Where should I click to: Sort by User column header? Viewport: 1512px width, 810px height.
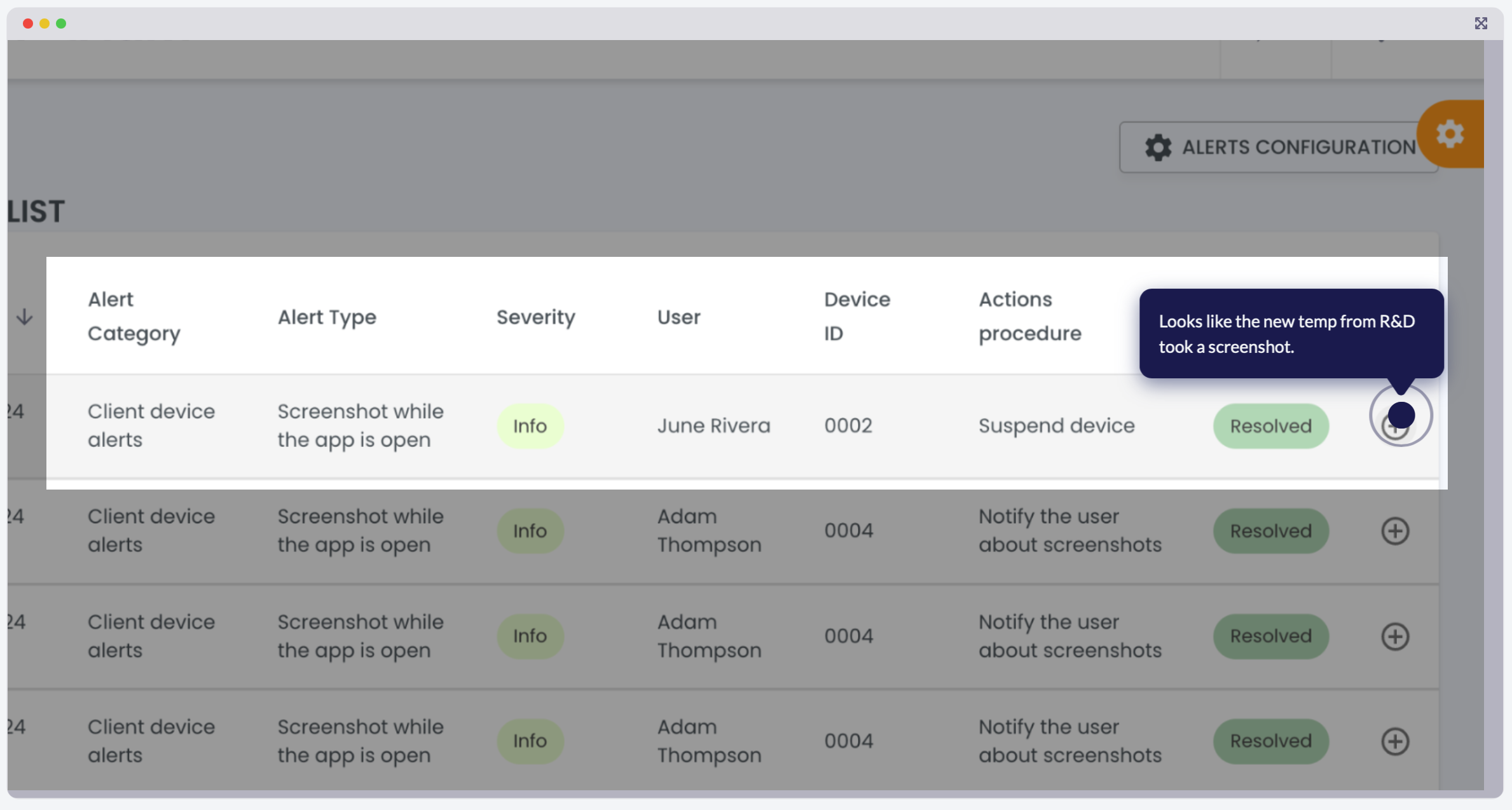tap(679, 317)
